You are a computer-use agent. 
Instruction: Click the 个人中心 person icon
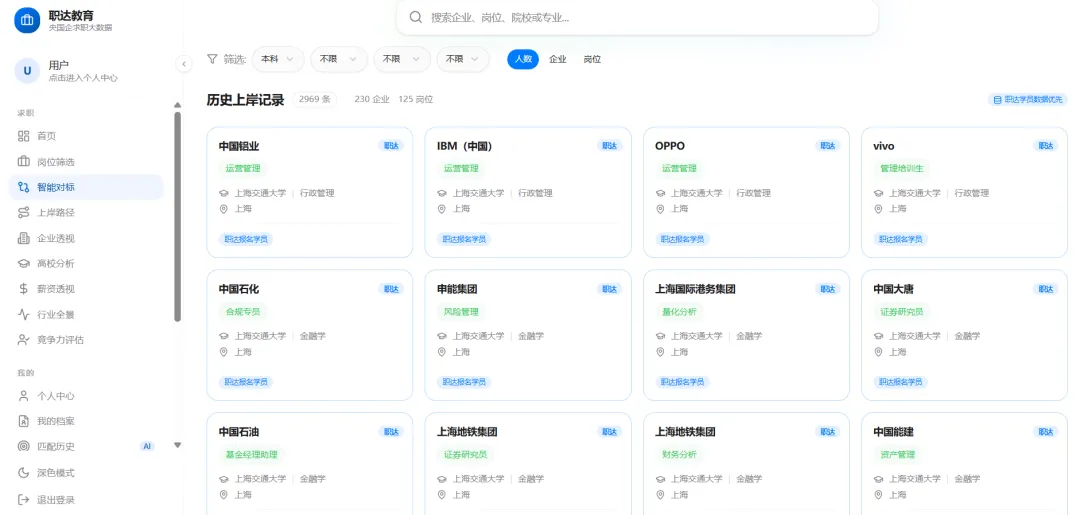23,396
